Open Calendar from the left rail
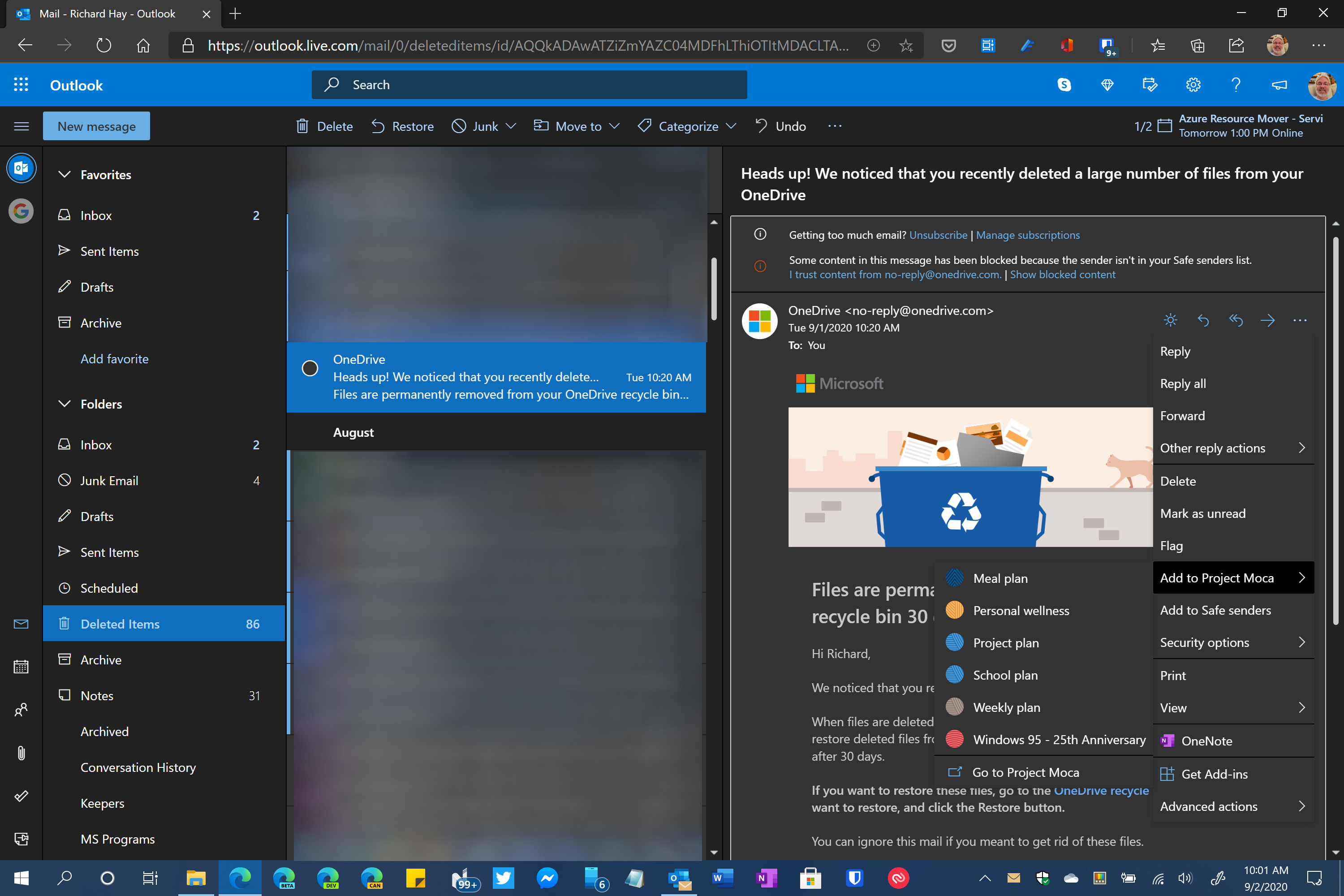 pos(21,666)
